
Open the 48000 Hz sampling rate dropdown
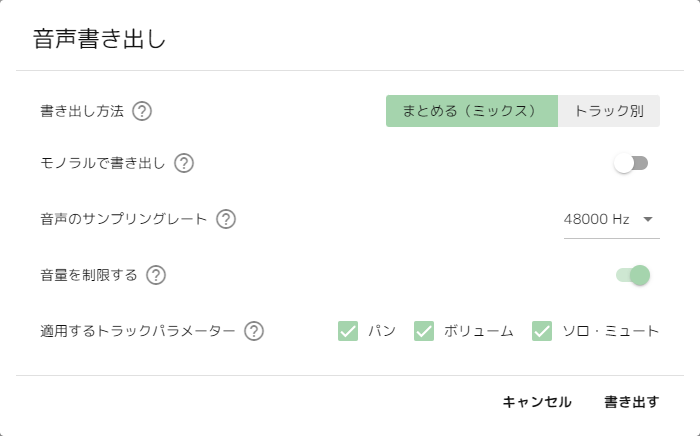coord(612,220)
